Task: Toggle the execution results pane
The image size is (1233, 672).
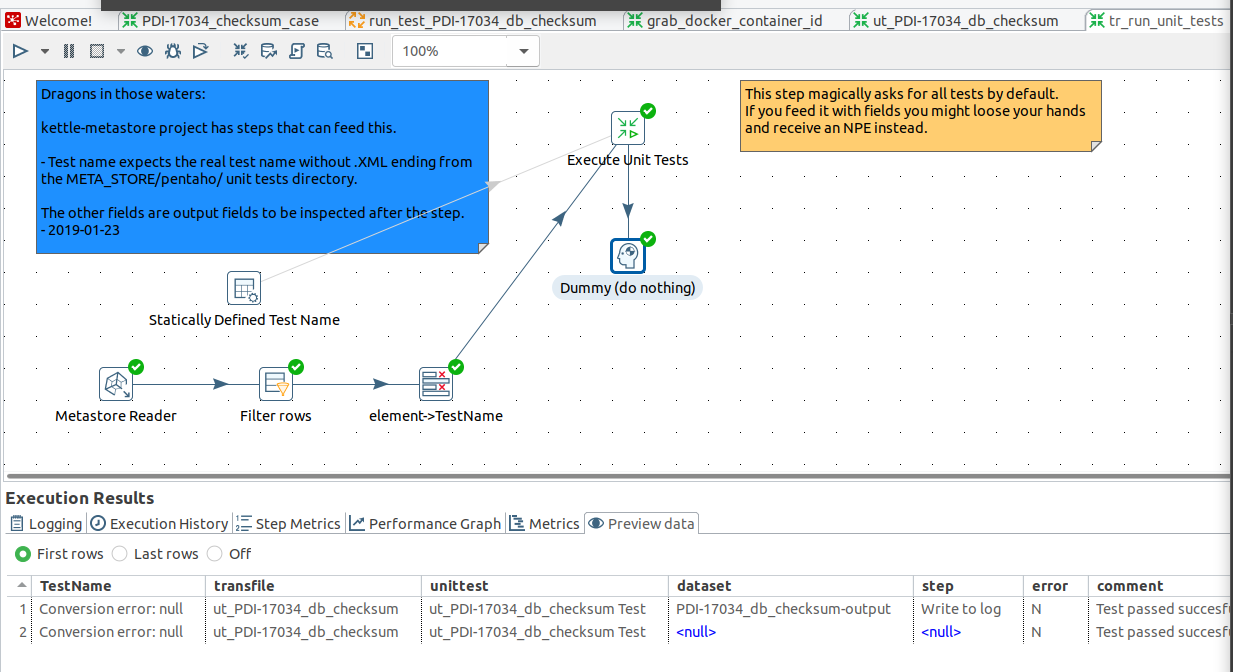Action: 365,51
